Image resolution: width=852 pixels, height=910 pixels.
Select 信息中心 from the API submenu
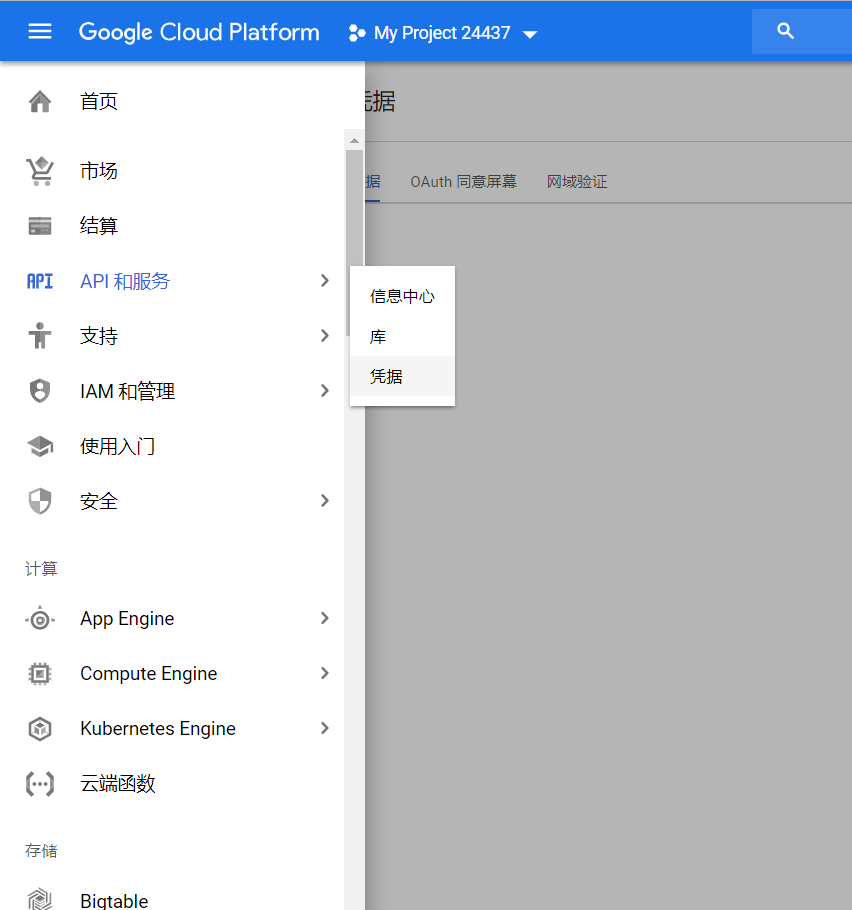pos(402,296)
